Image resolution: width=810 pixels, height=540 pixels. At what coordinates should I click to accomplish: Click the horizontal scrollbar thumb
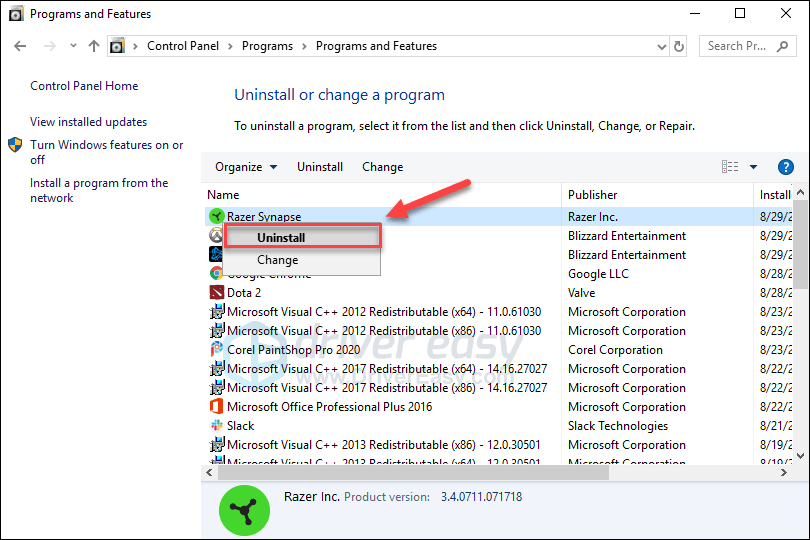(413, 472)
